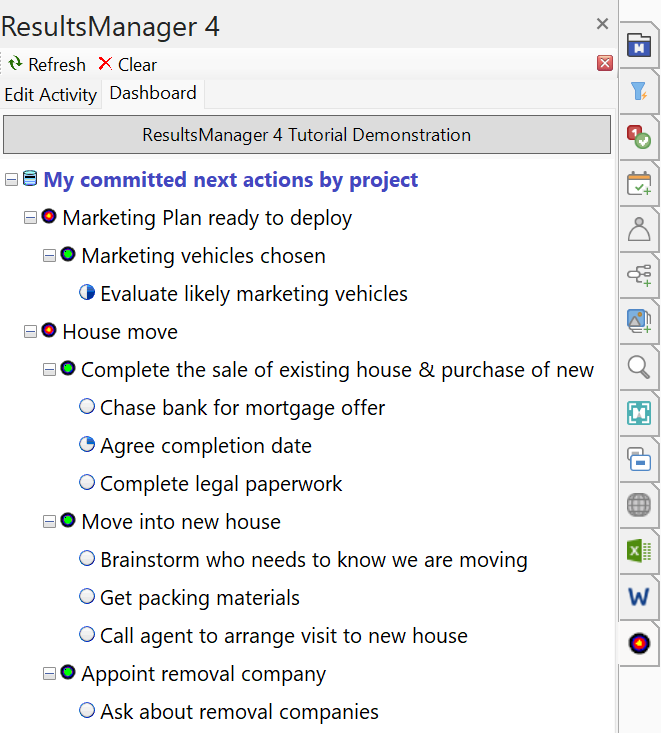Screen dimensions: 661x733
Task: Click task circle for Get packing materials
Action: tap(87, 596)
